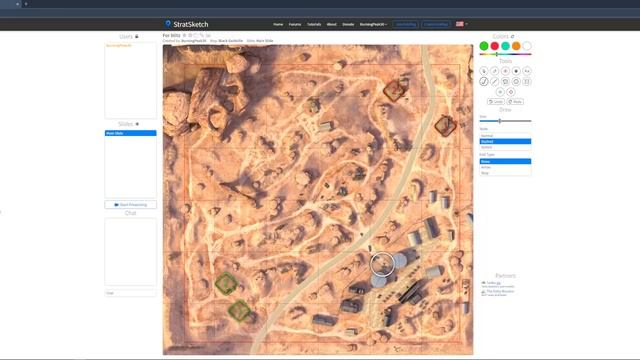Open the flag language dropdown

click(462, 24)
